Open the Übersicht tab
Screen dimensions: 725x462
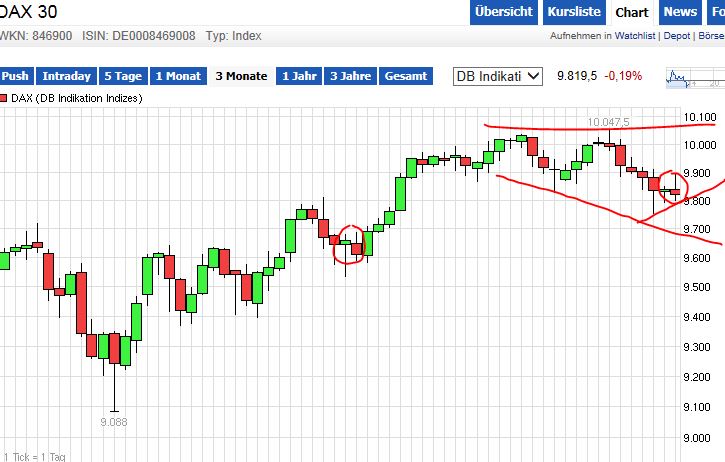[503, 12]
